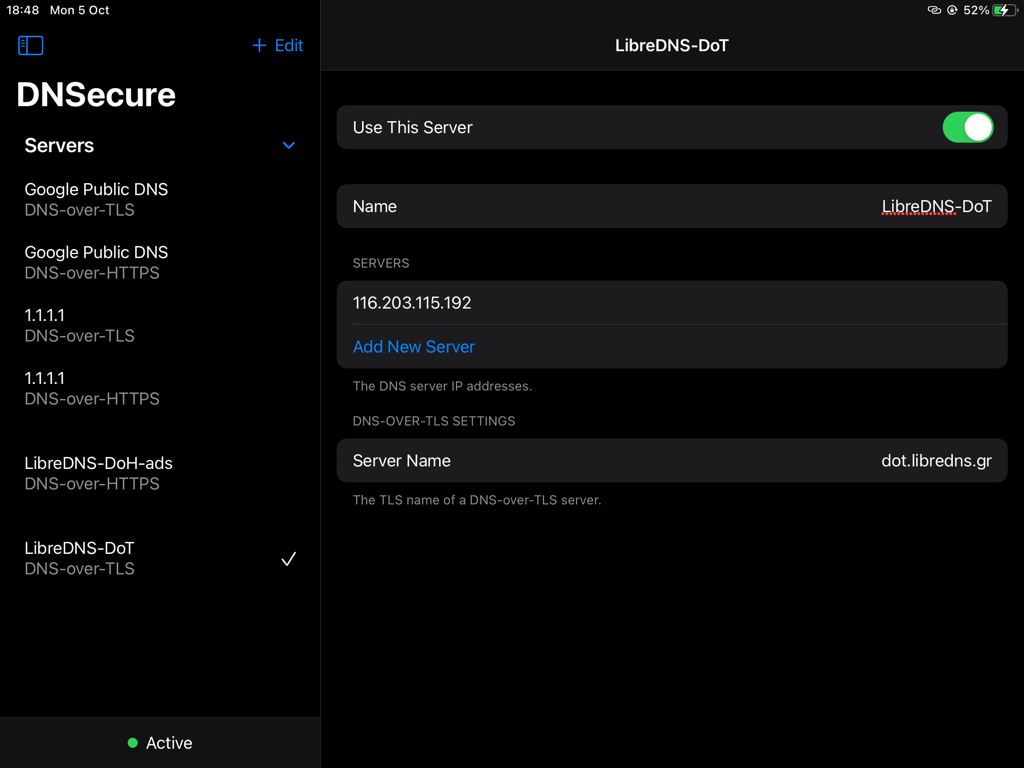Image resolution: width=1024 pixels, height=768 pixels.
Task: Select the LibreDNS-DoT server entry
Action: click(x=79, y=558)
